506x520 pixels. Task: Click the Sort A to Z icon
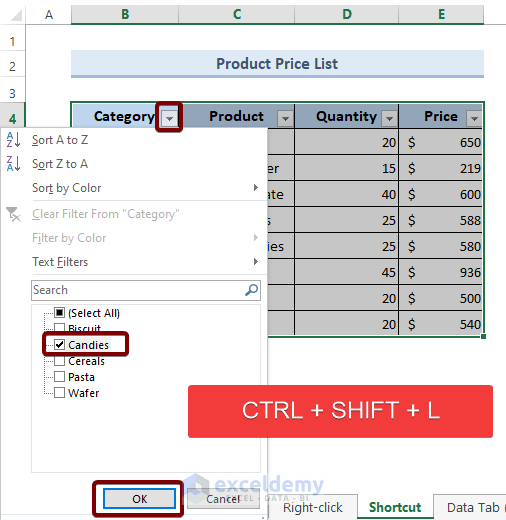pyautogui.click(x=13, y=140)
